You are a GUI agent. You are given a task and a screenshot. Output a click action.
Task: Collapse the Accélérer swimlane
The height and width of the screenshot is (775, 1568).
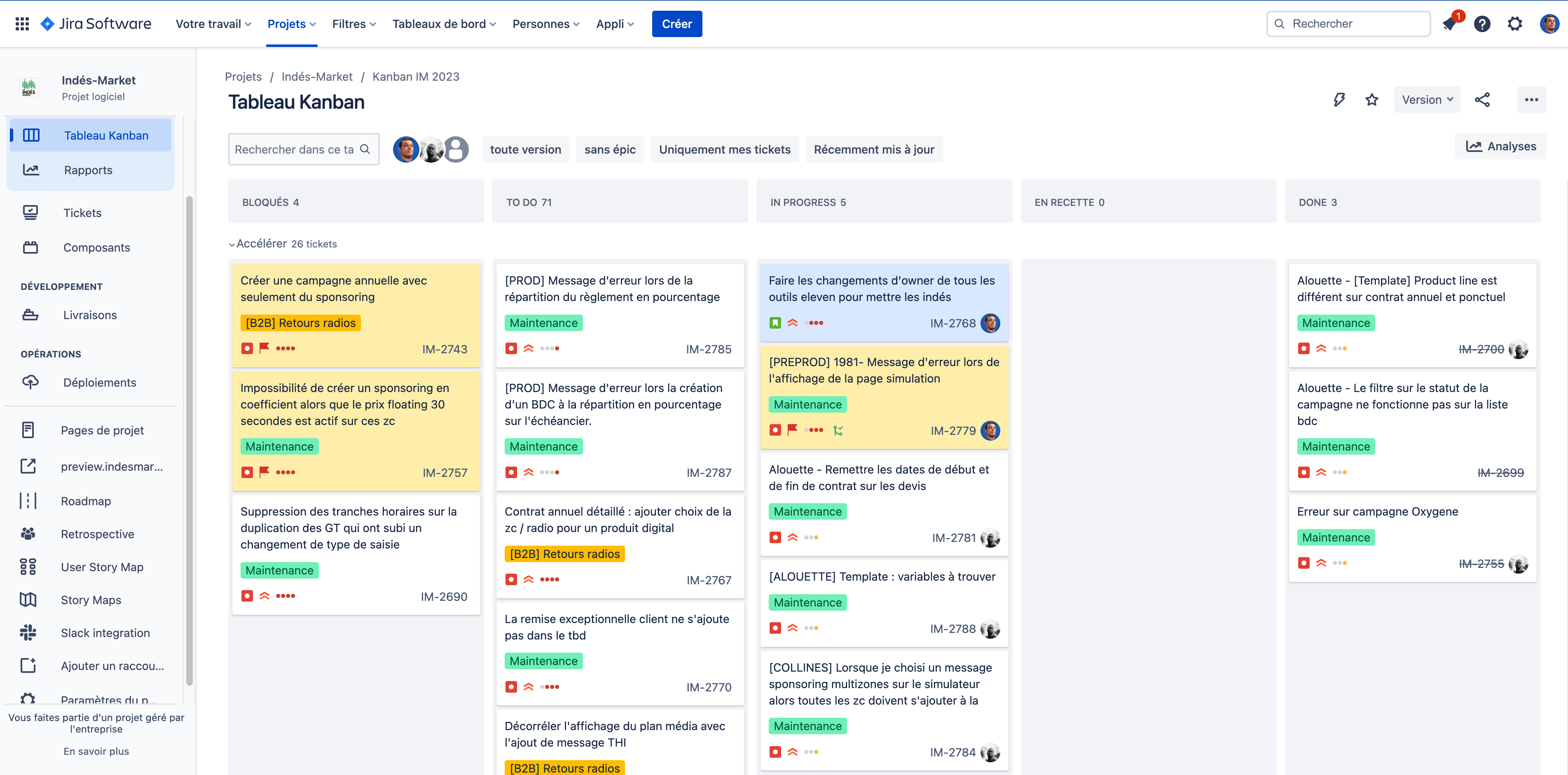(x=232, y=244)
